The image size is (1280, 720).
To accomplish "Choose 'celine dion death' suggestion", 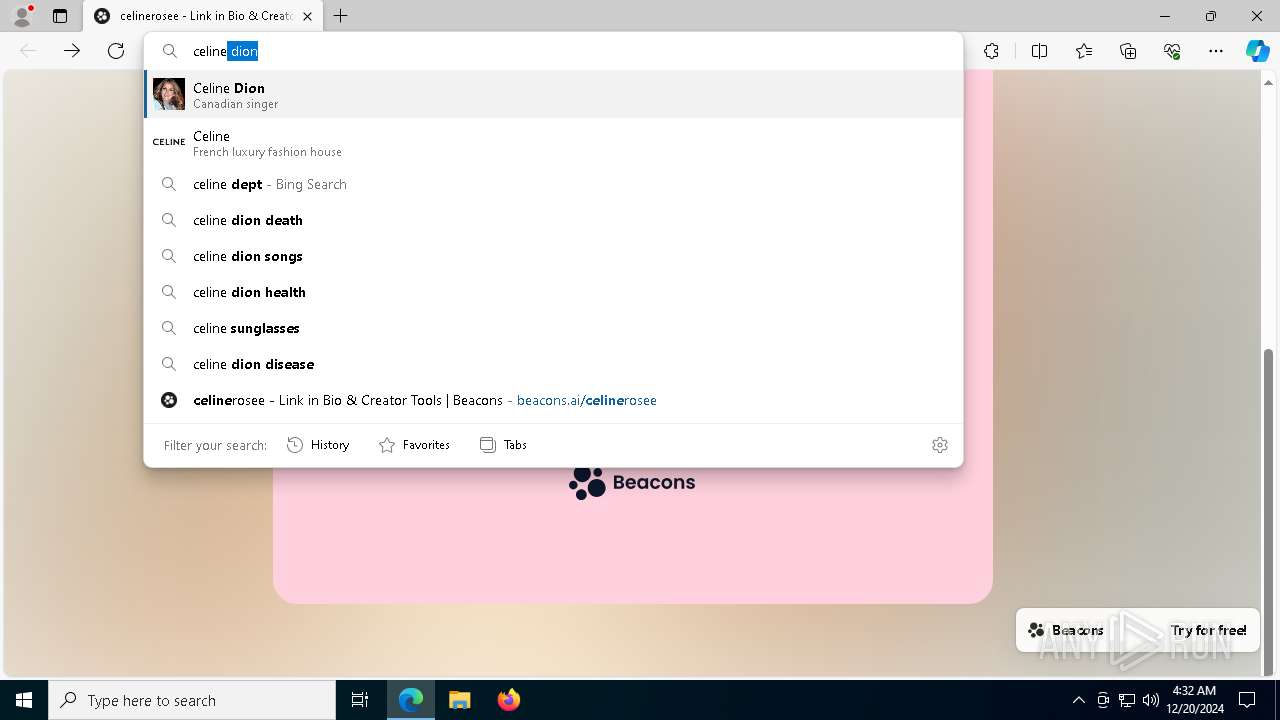I will point(553,220).
